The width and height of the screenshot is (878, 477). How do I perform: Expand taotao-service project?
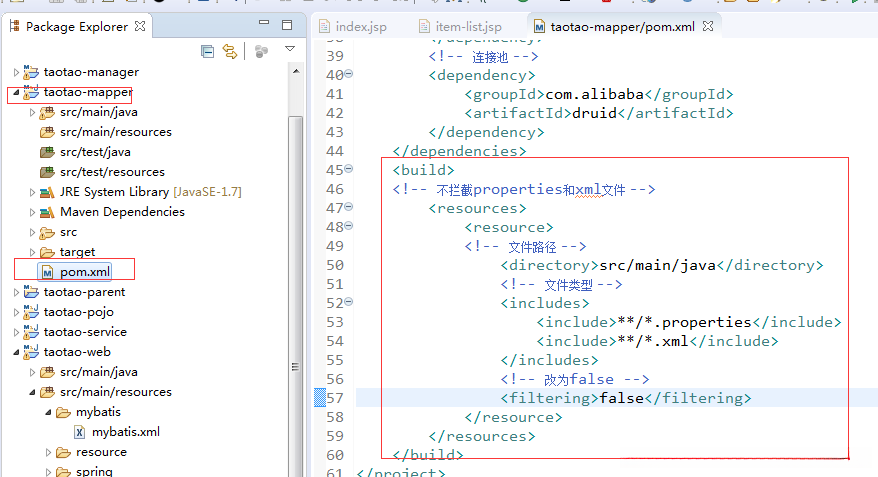(x=16, y=333)
